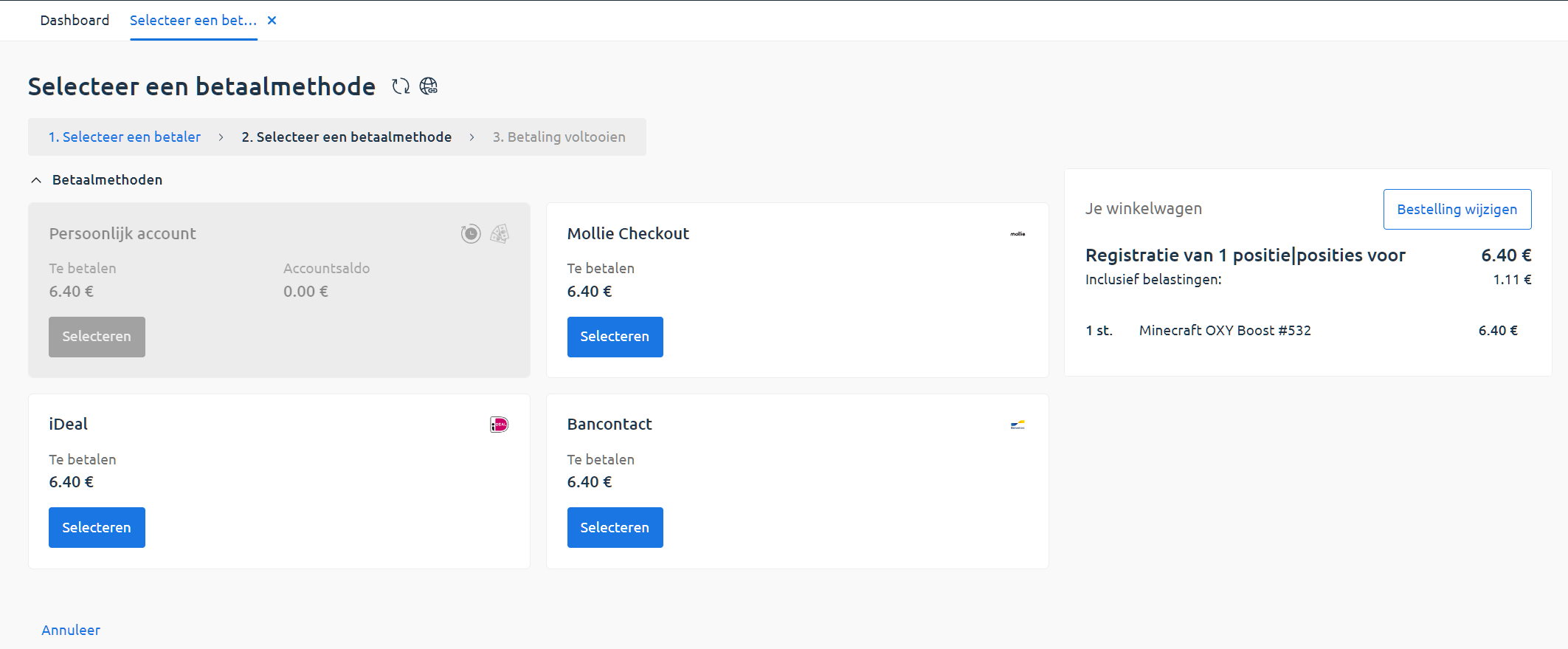
Task: Click the globe icon next to the title
Action: (429, 86)
